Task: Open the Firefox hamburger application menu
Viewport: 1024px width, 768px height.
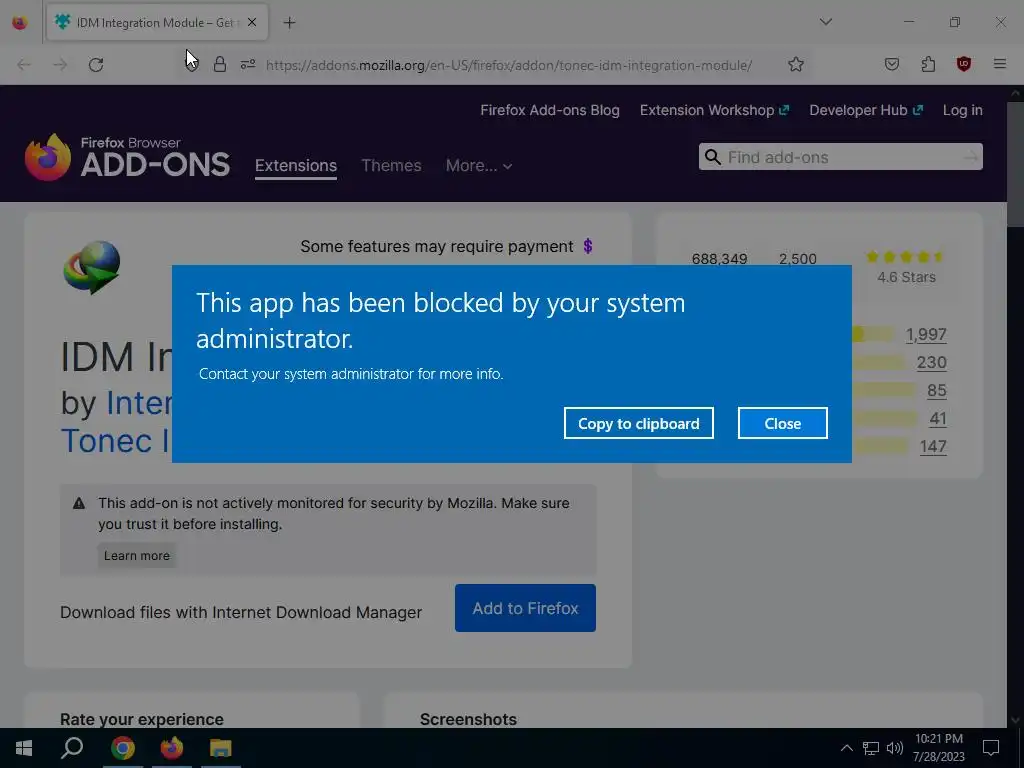Action: point(1000,65)
